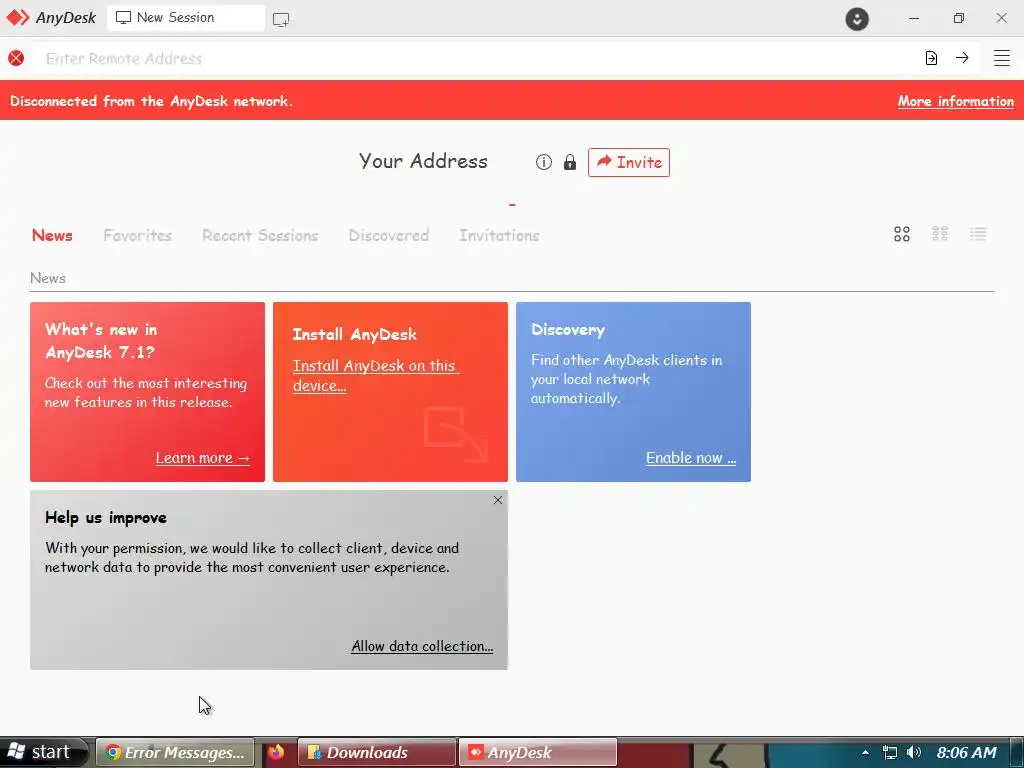
Task: Click the What's new in AnyDesk 7.1 card
Action: tap(148, 392)
